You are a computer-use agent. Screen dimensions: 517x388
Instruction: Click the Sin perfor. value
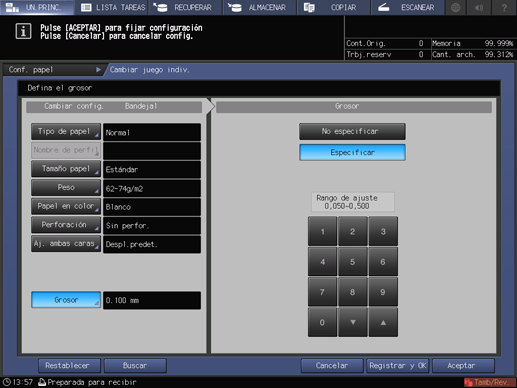[152, 226]
